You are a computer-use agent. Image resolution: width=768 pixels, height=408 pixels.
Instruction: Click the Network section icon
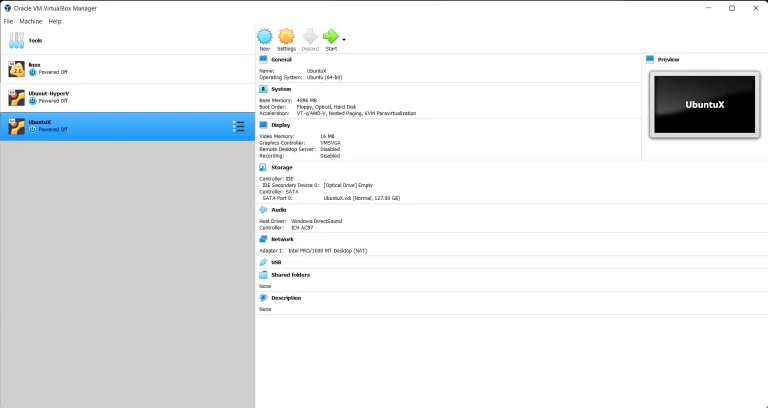[x=263, y=240]
